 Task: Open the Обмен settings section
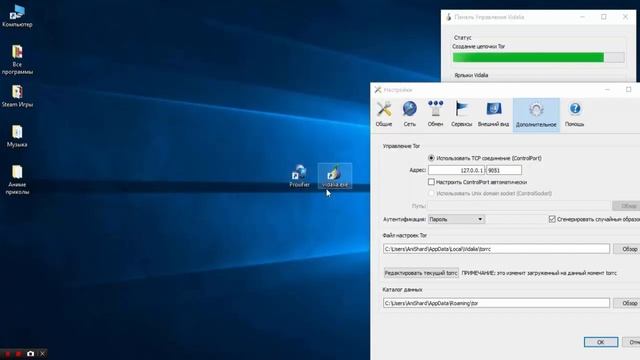point(435,114)
